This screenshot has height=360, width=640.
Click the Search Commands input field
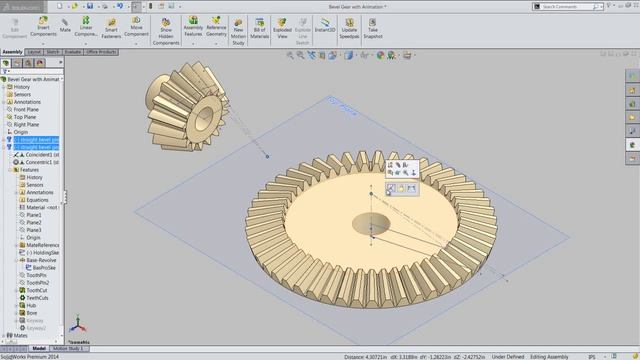567,7
